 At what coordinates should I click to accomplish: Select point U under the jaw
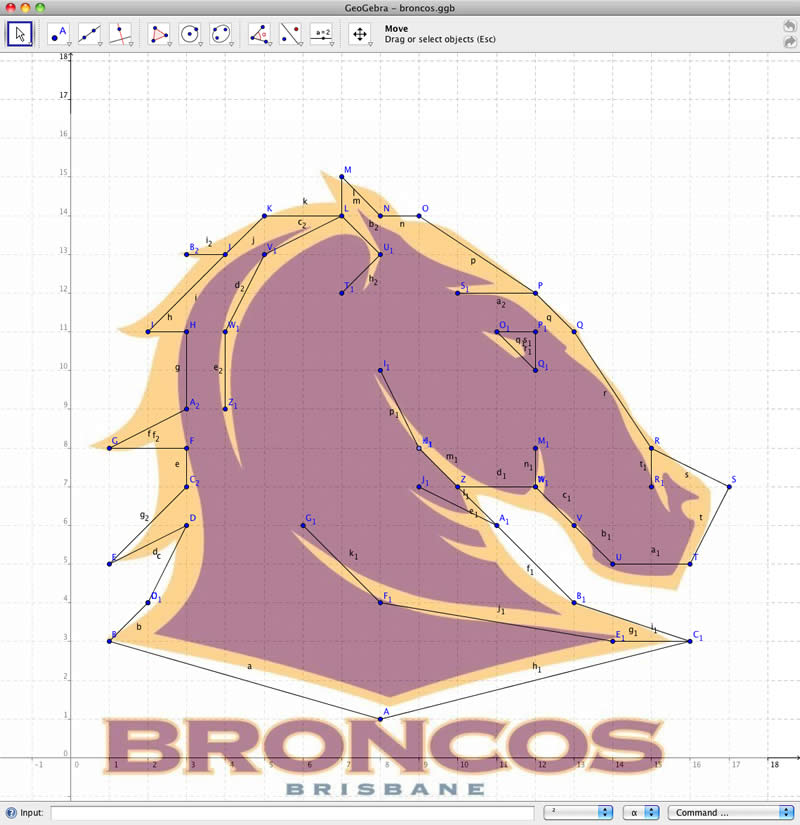pos(613,564)
